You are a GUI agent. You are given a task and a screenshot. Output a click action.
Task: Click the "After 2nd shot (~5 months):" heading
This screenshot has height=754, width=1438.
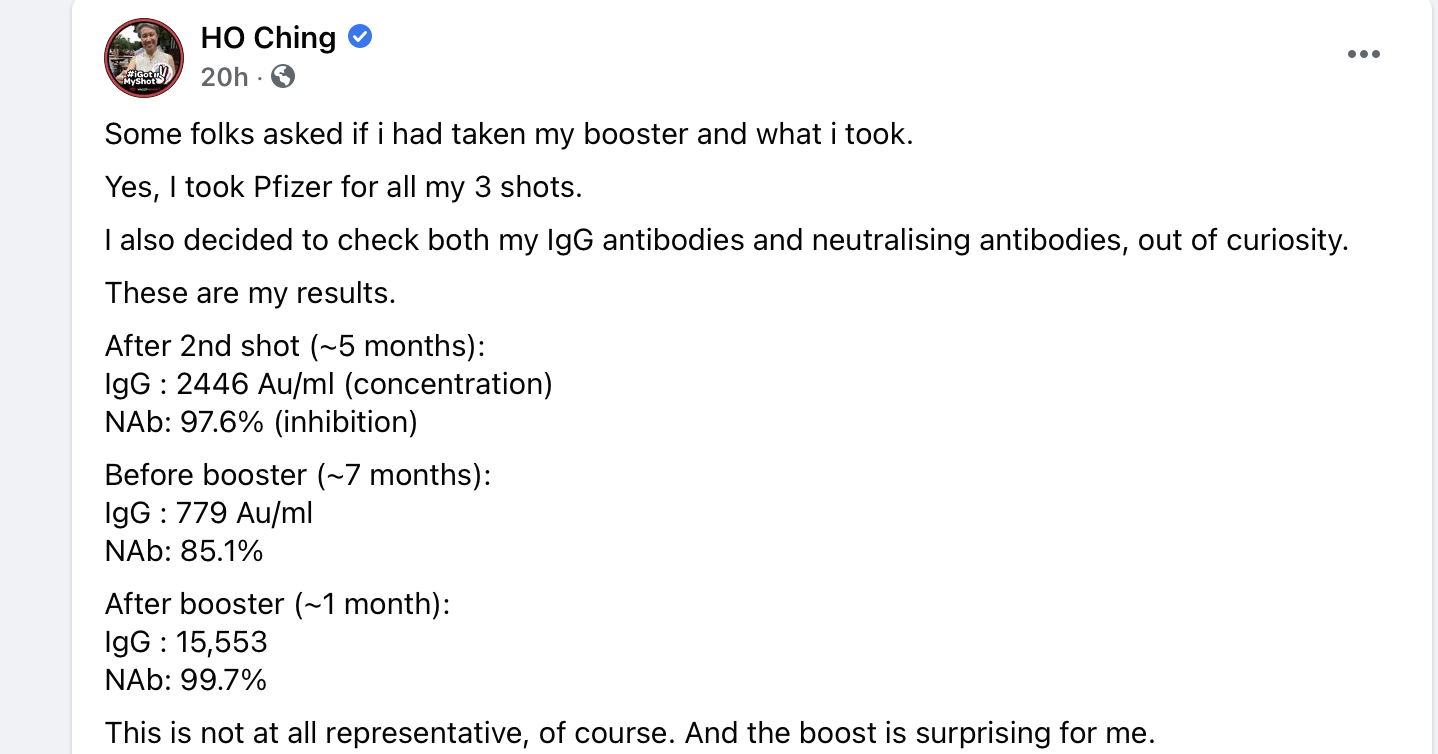point(295,346)
